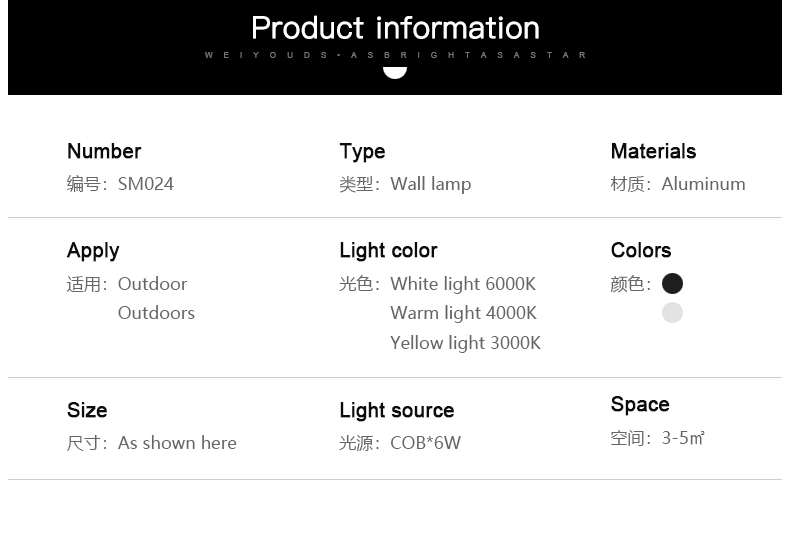
Task: Click White light 6000K option
Action: (463, 284)
